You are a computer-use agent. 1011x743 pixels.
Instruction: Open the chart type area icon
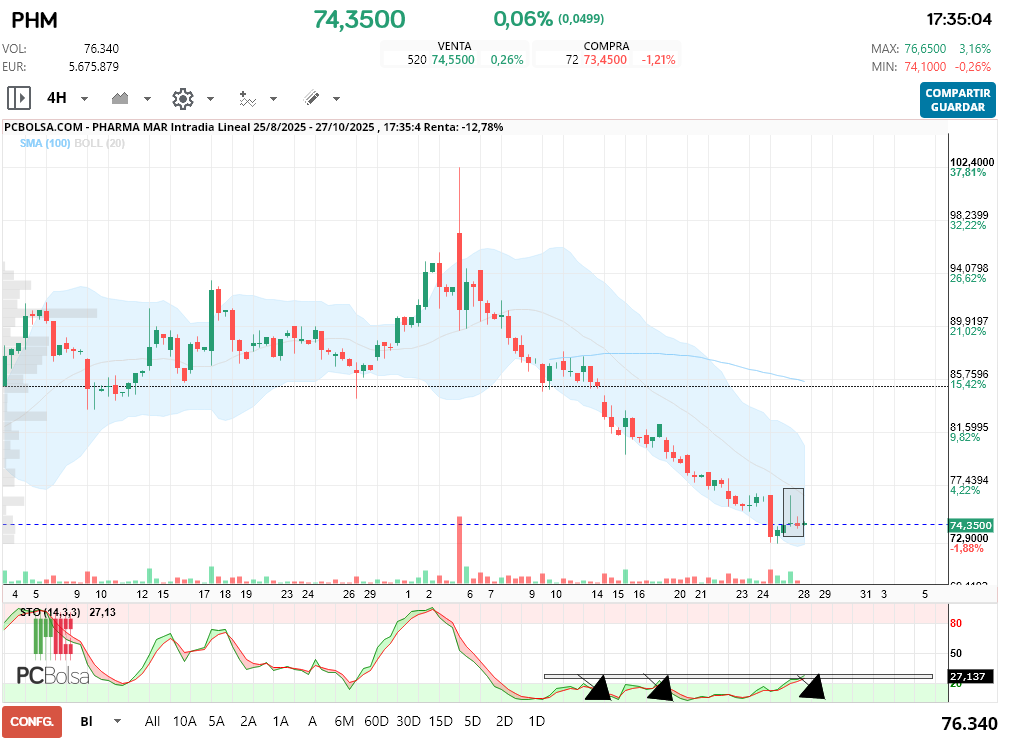click(122, 98)
